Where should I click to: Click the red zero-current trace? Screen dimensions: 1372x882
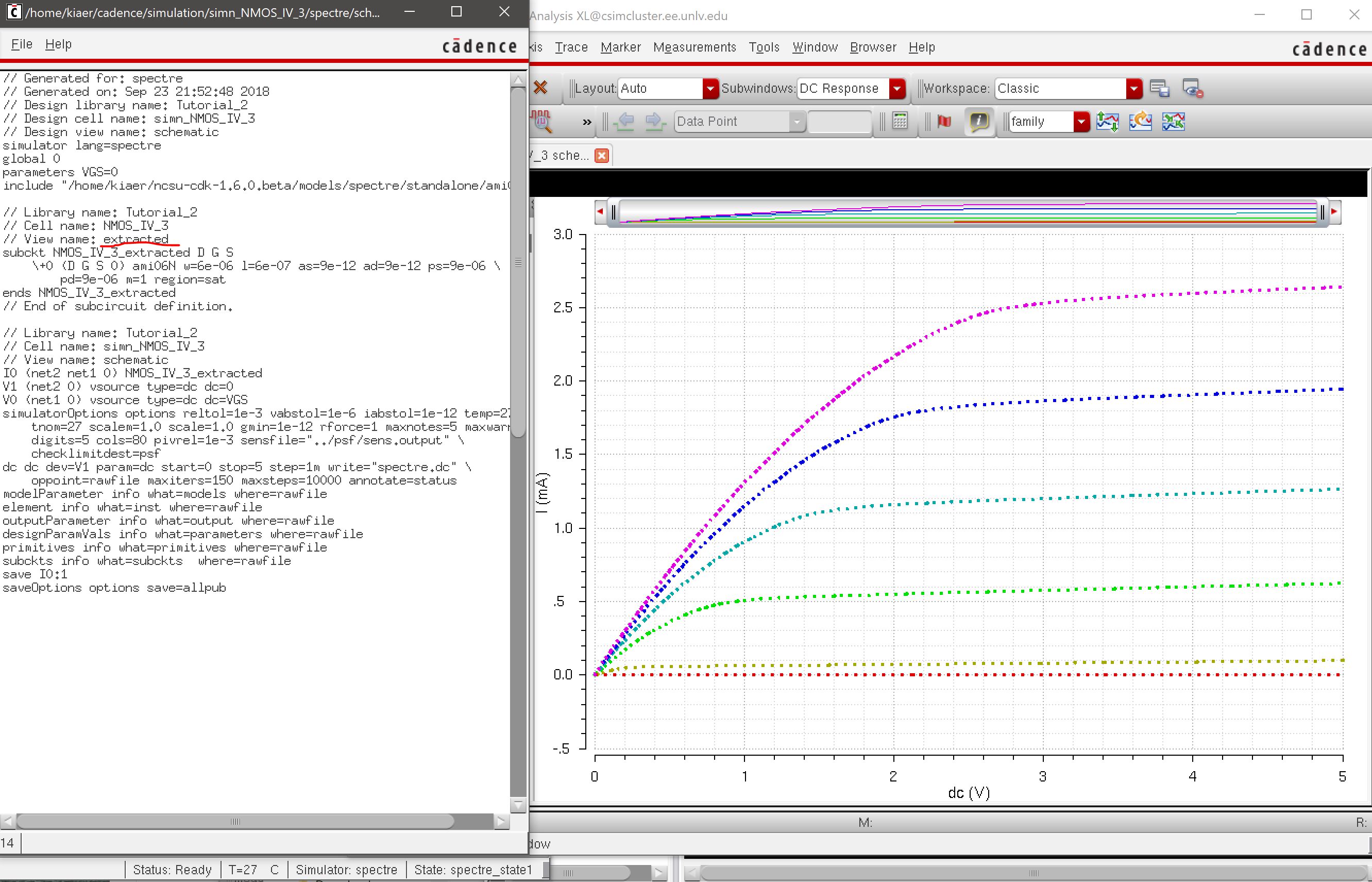969,675
